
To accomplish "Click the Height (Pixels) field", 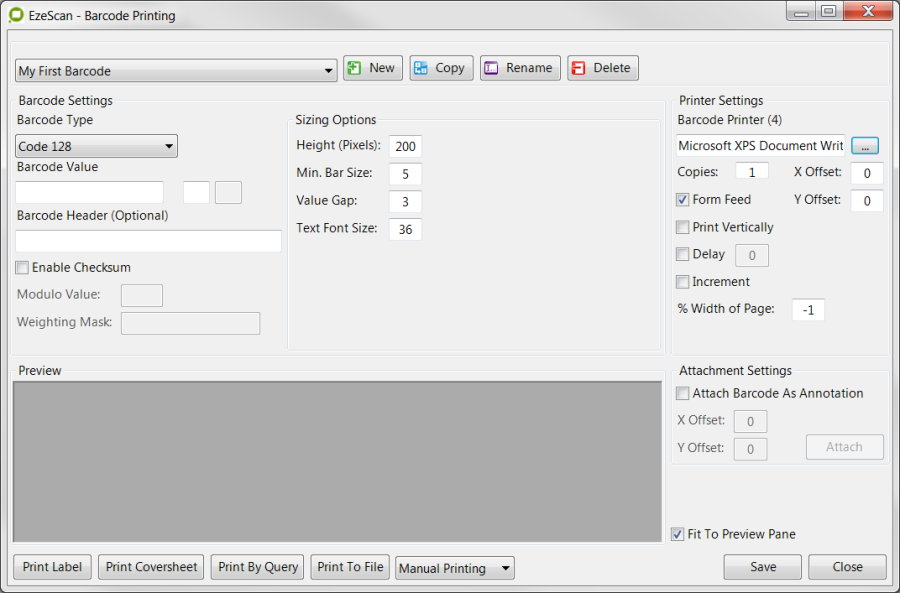I will tap(405, 146).
